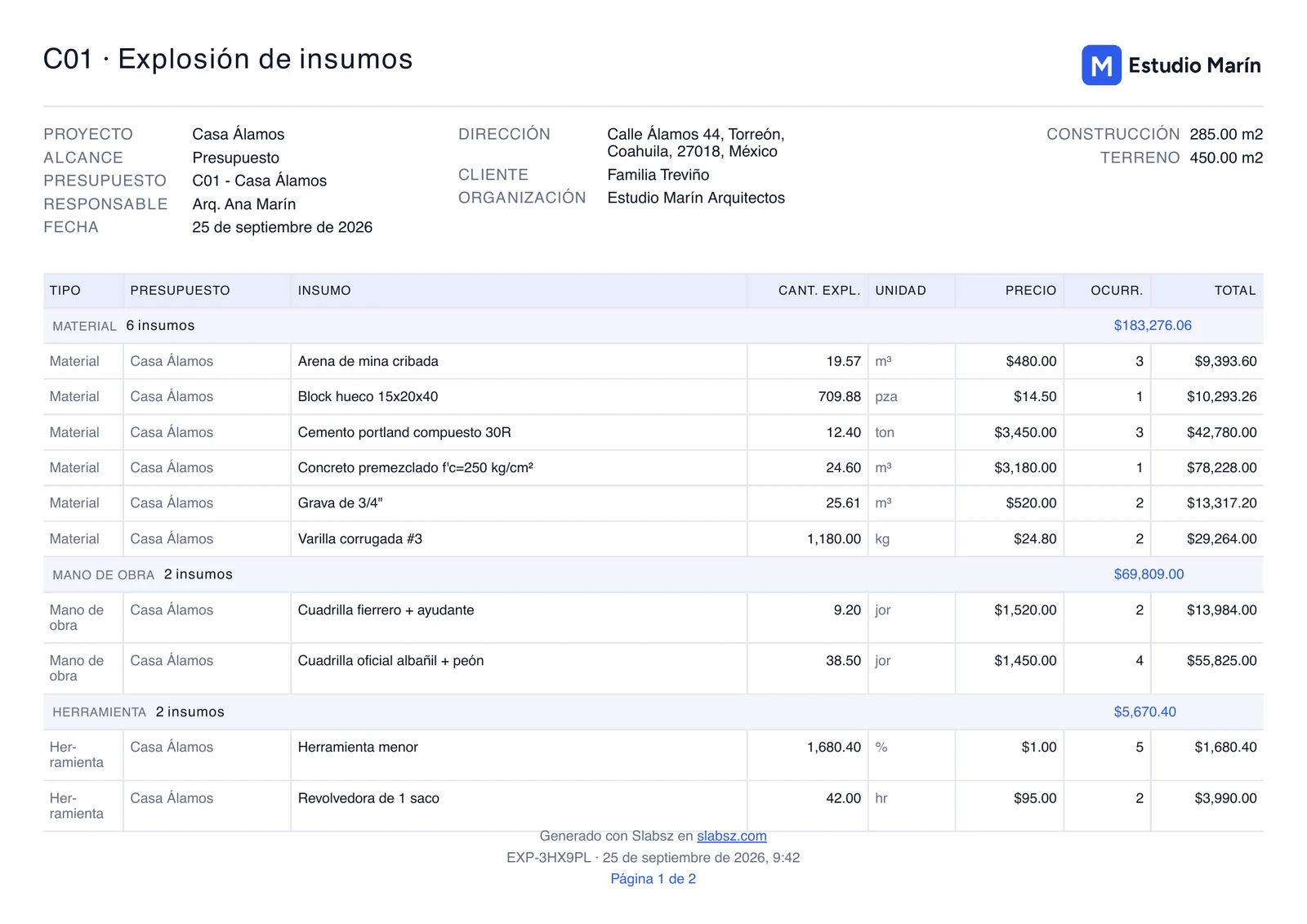Click 'Estudio Marín Arquitectos' organization value
The image size is (1307, 924).
tap(696, 198)
